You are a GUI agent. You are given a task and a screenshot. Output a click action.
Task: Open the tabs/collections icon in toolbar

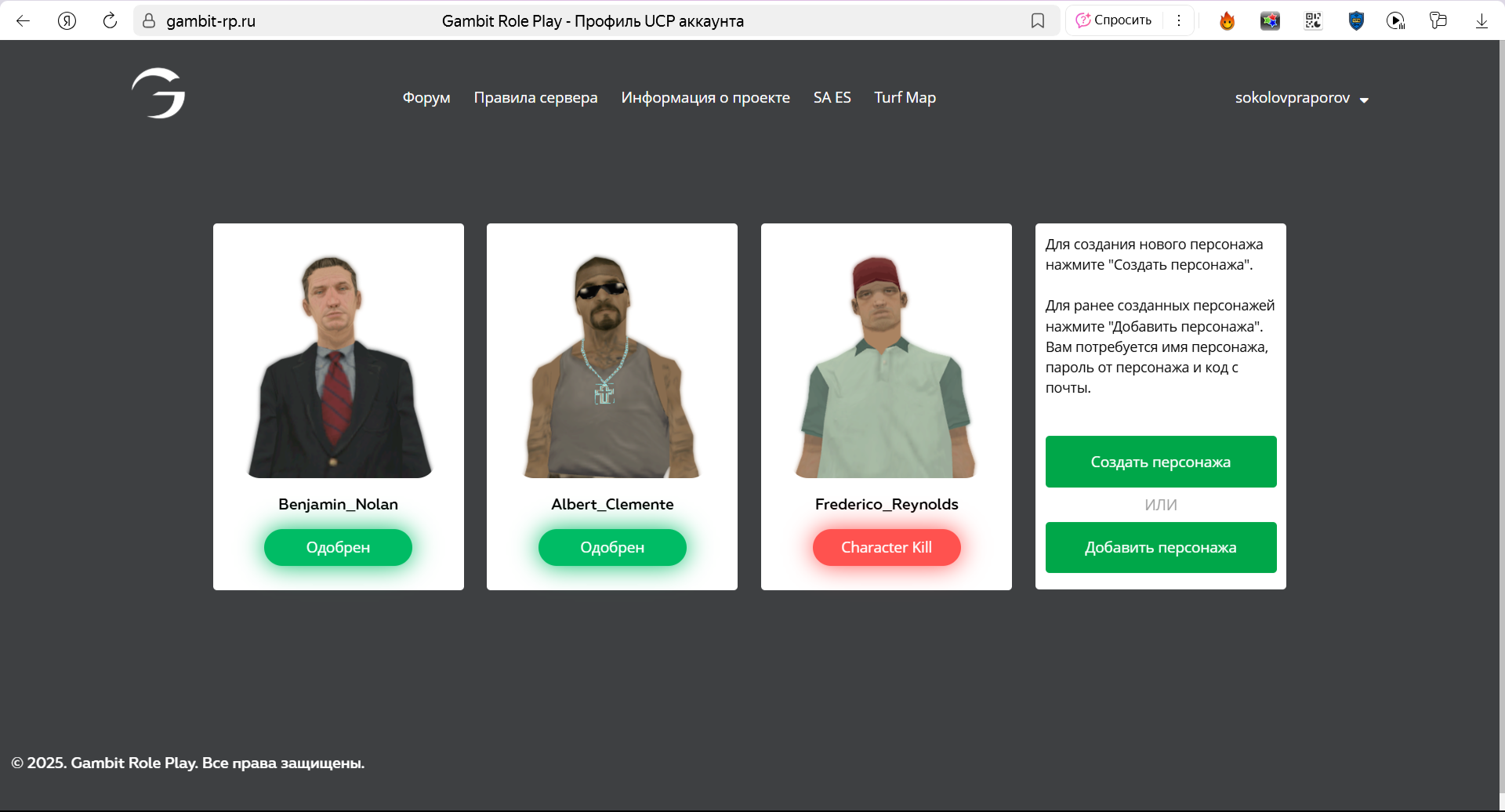click(1438, 20)
